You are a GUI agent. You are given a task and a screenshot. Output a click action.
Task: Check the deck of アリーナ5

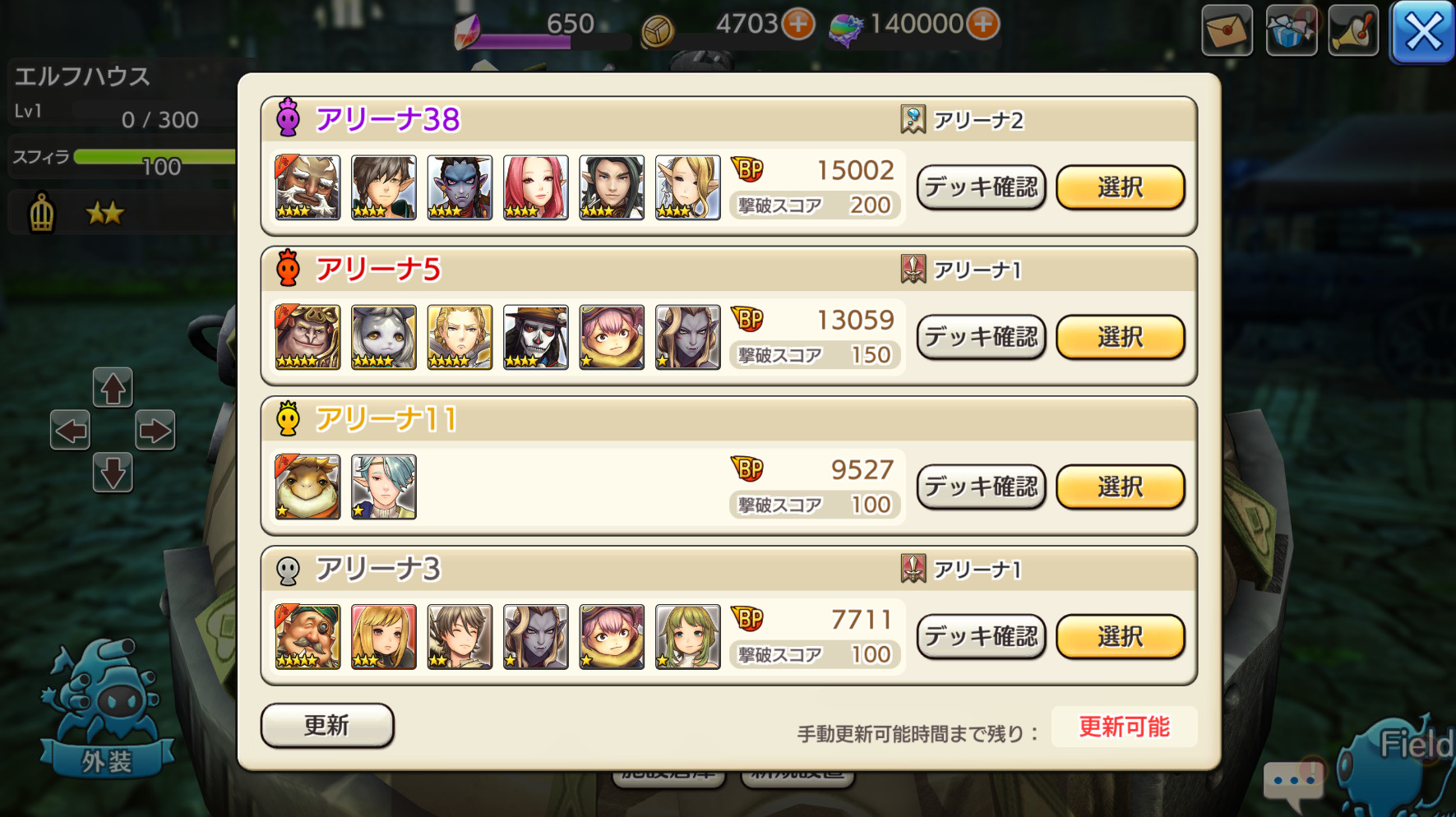tap(981, 337)
